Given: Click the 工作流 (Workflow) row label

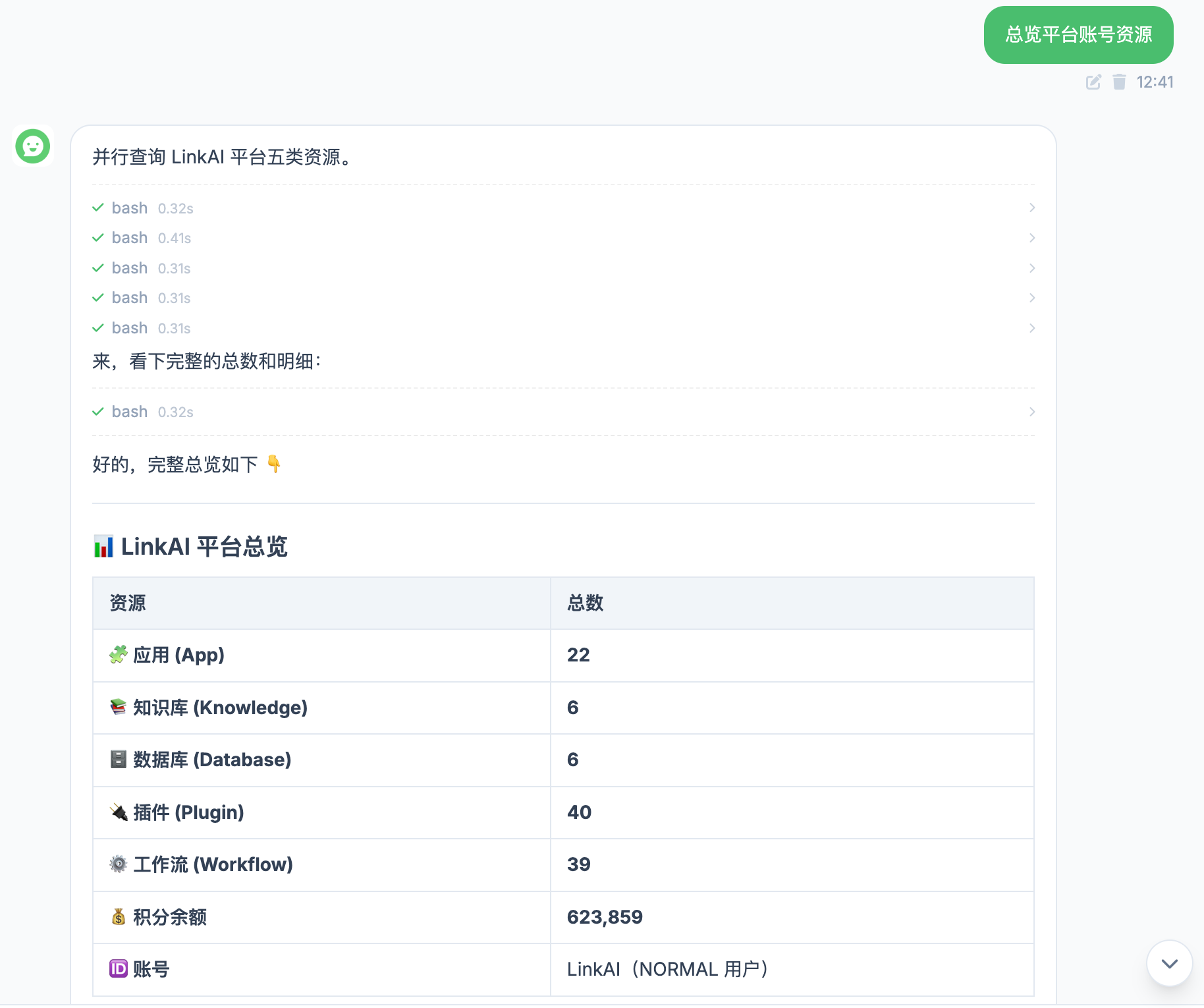Looking at the screenshot, I should pos(213,864).
